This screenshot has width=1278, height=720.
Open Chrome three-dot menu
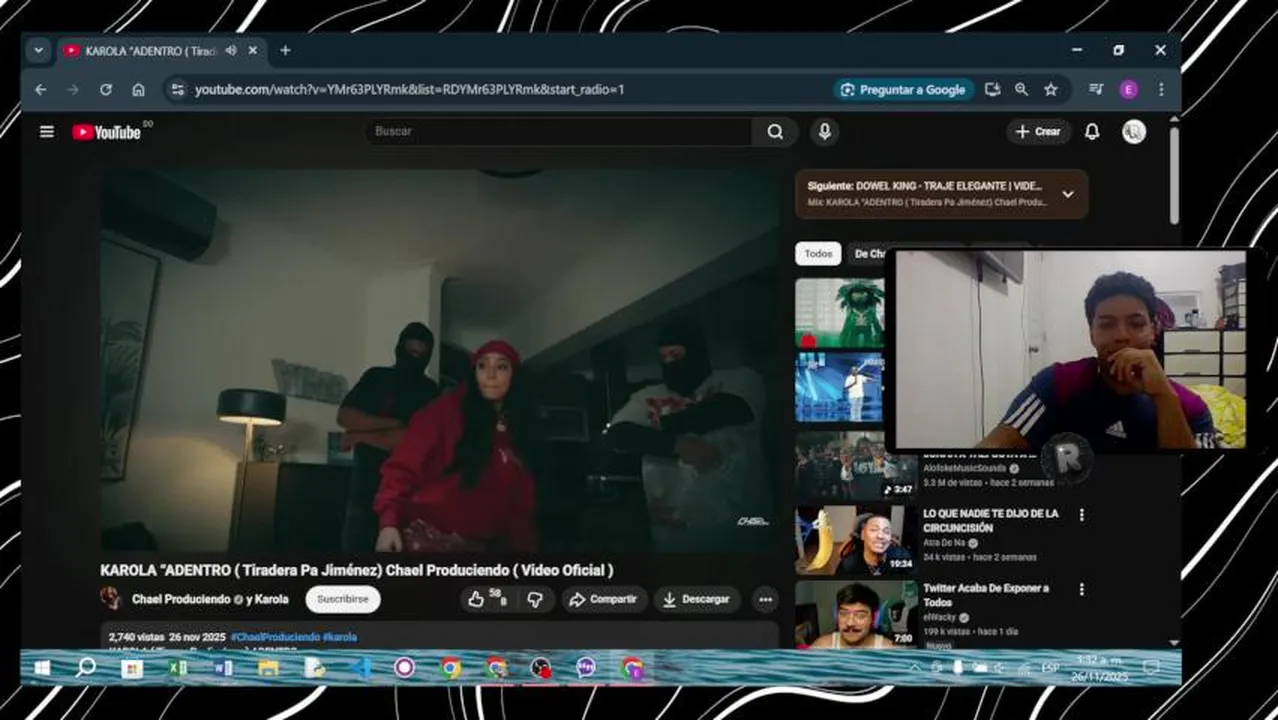point(1161,89)
